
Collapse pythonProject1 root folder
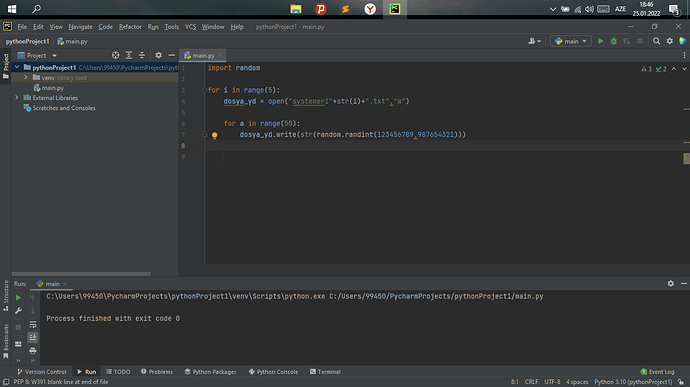(17, 67)
